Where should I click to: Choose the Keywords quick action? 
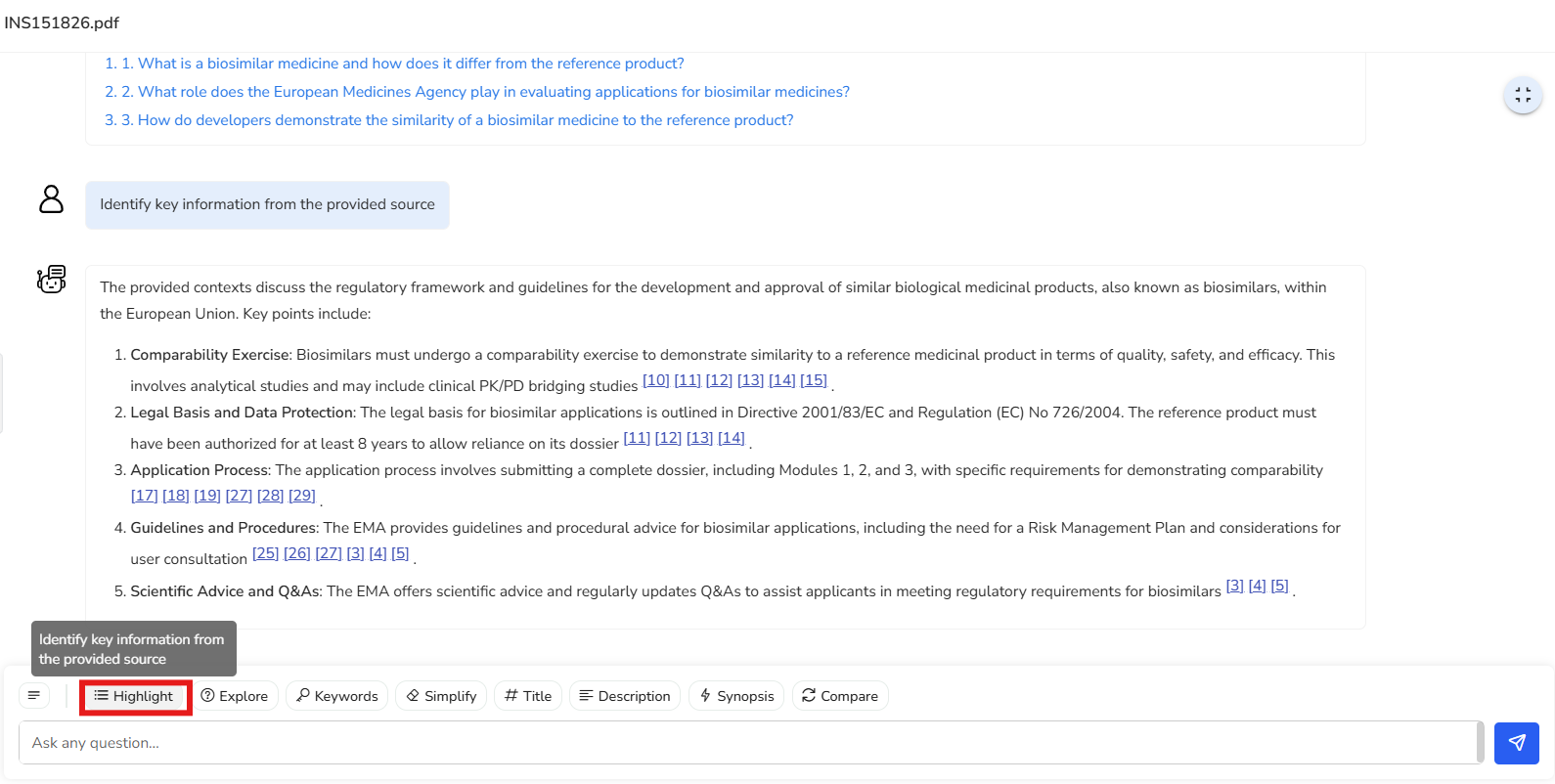point(337,696)
